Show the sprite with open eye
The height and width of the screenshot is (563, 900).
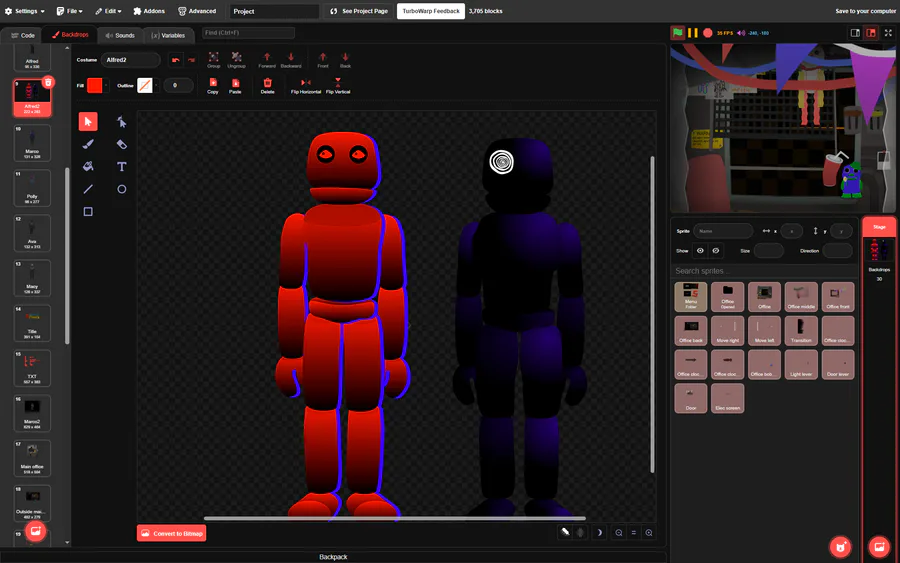coord(700,251)
